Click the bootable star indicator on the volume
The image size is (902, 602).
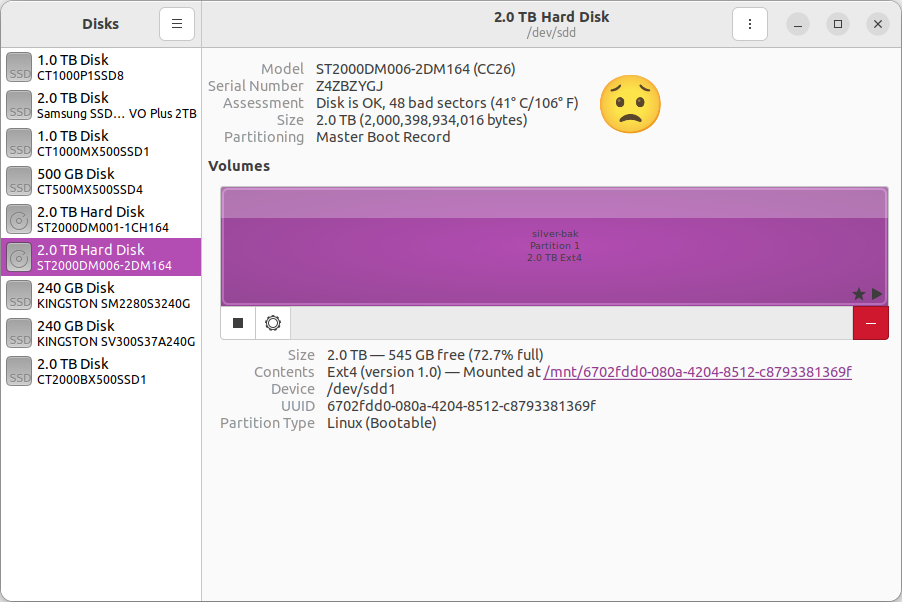[857, 294]
